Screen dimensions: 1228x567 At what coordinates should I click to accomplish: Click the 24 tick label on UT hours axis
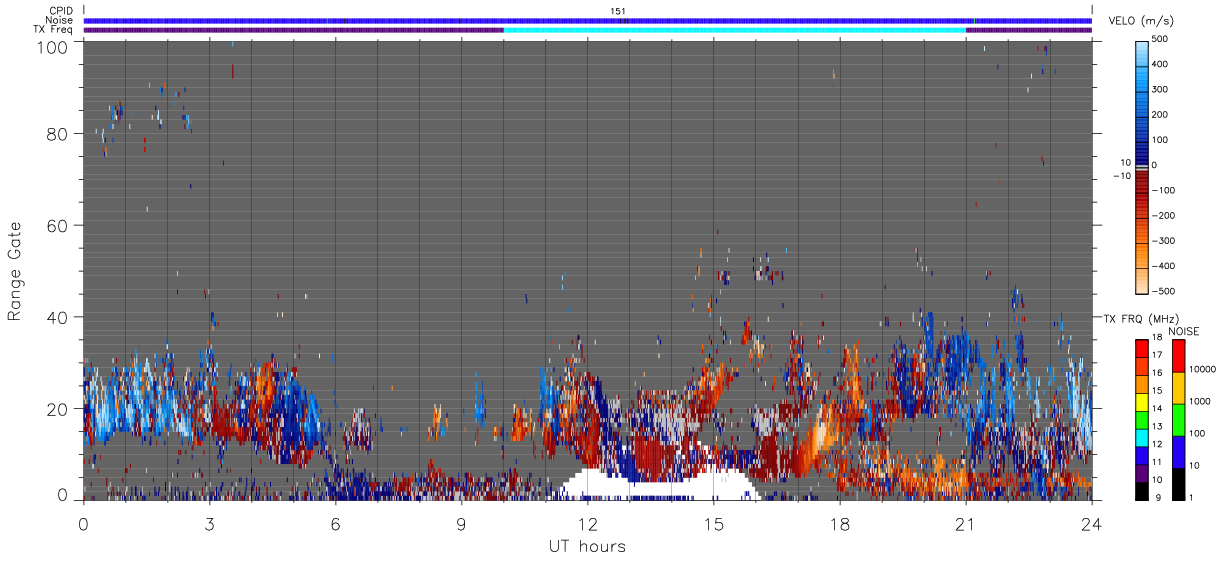pyautogui.click(x=1091, y=523)
